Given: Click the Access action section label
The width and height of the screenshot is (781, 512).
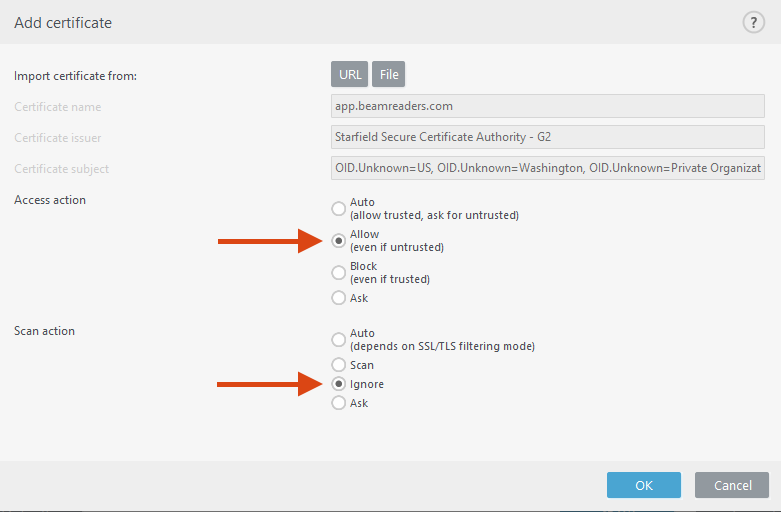Looking at the screenshot, I should (x=50, y=200).
